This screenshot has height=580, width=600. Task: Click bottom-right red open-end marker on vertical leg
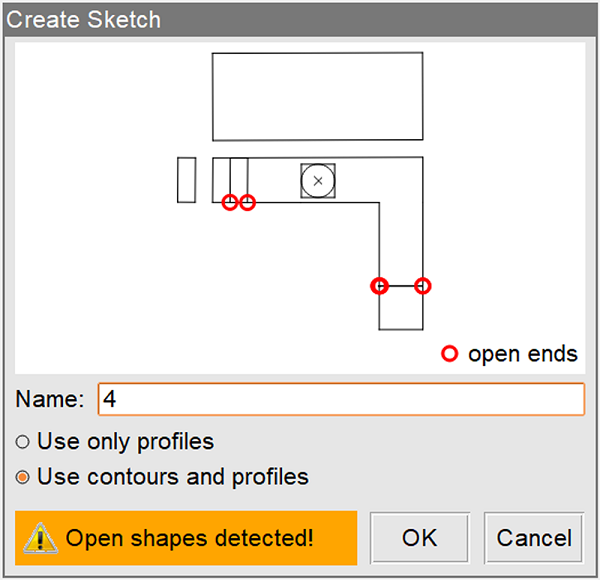[x=423, y=286]
